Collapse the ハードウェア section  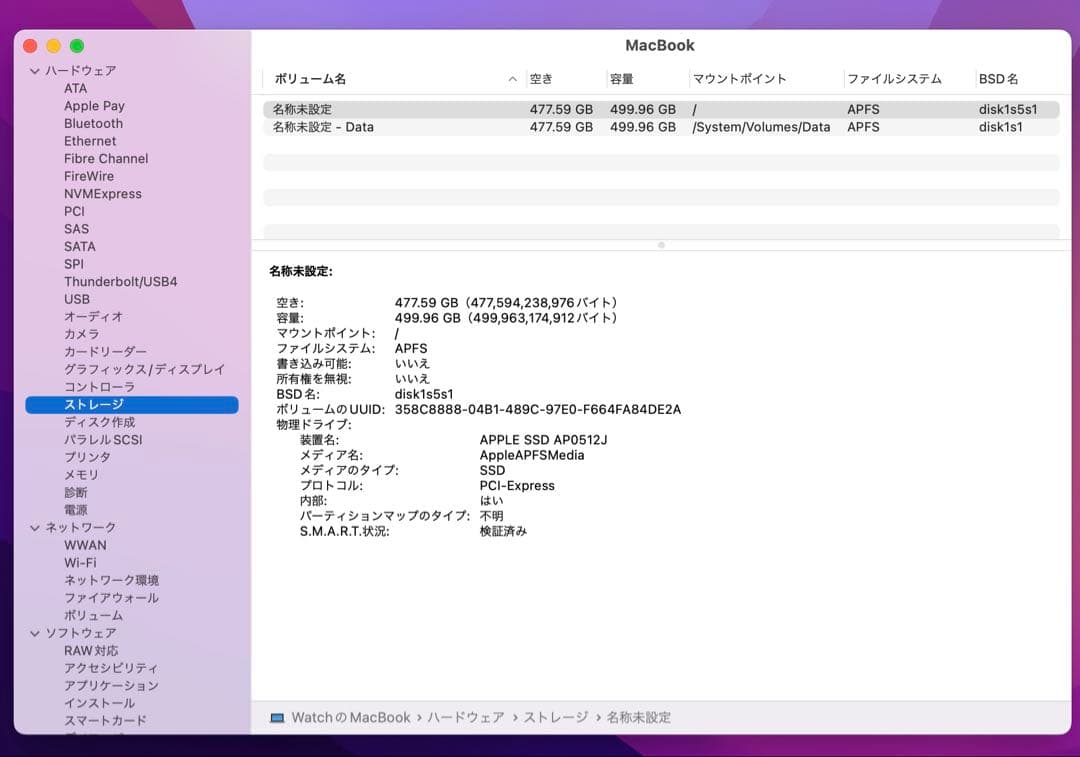pos(35,71)
